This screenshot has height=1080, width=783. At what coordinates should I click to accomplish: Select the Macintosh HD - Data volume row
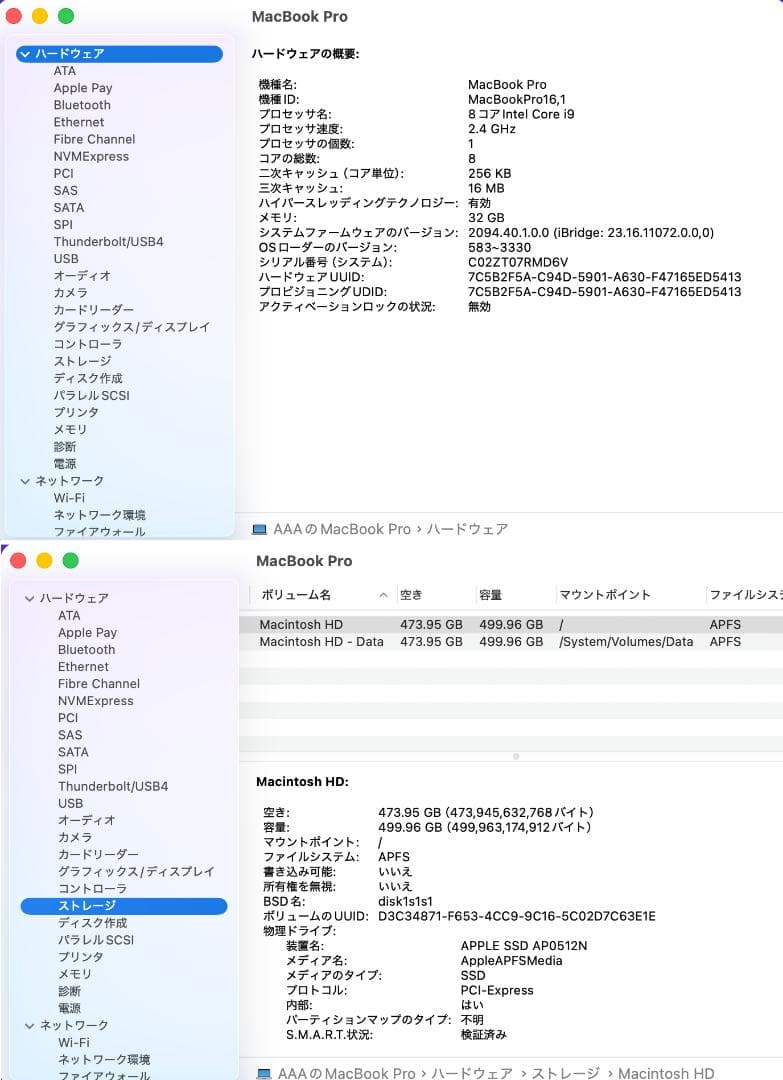point(511,642)
